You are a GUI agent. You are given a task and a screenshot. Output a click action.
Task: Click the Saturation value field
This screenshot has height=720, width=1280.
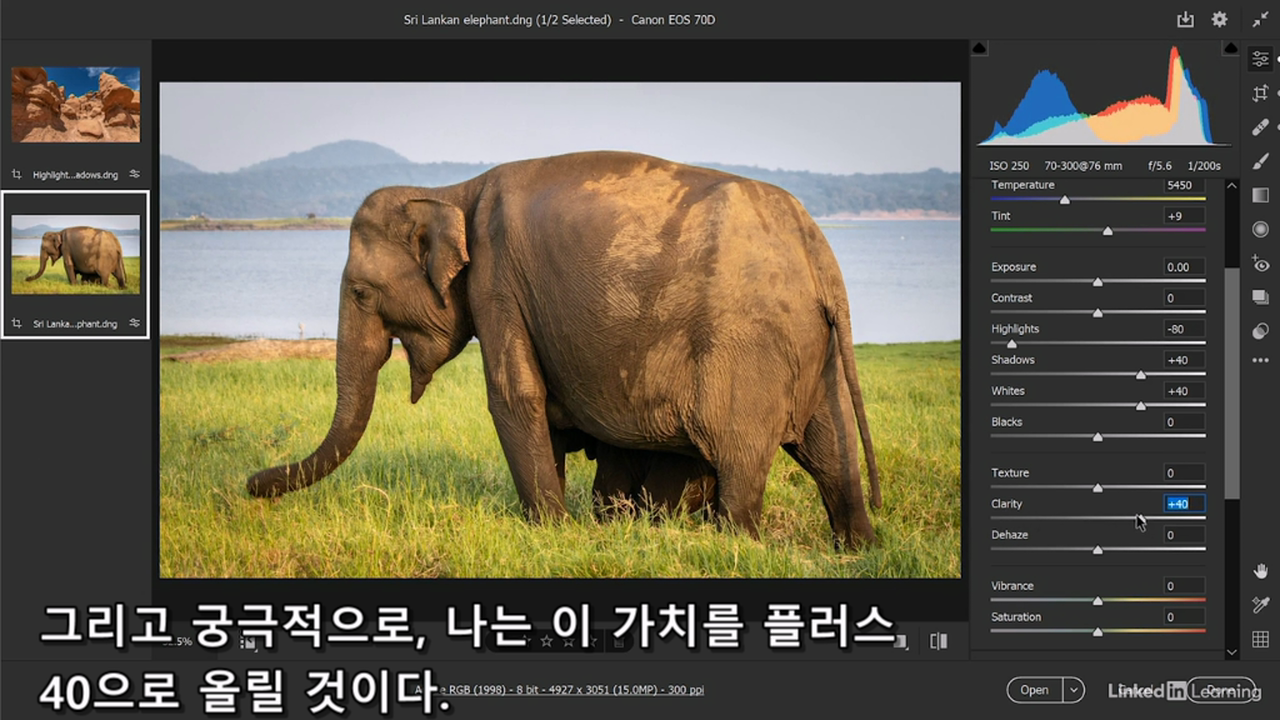click(x=1184, y=617)
